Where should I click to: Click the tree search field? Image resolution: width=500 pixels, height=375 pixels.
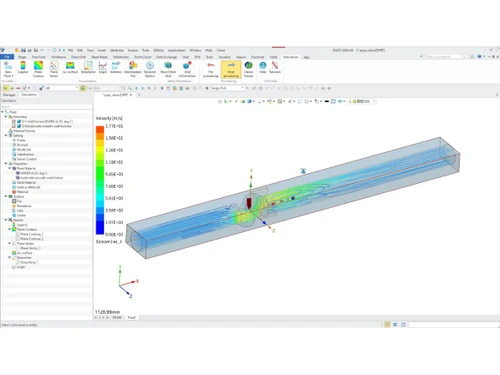[47, 107]
